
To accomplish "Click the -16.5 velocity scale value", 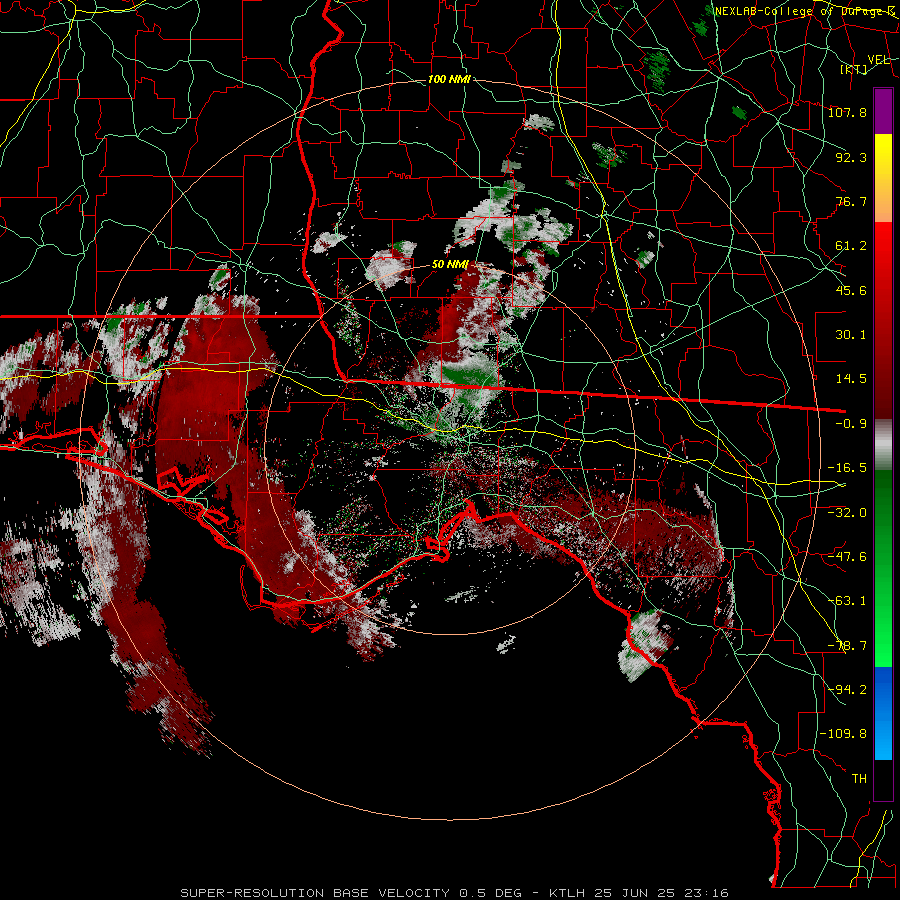I will click(847, 468).
